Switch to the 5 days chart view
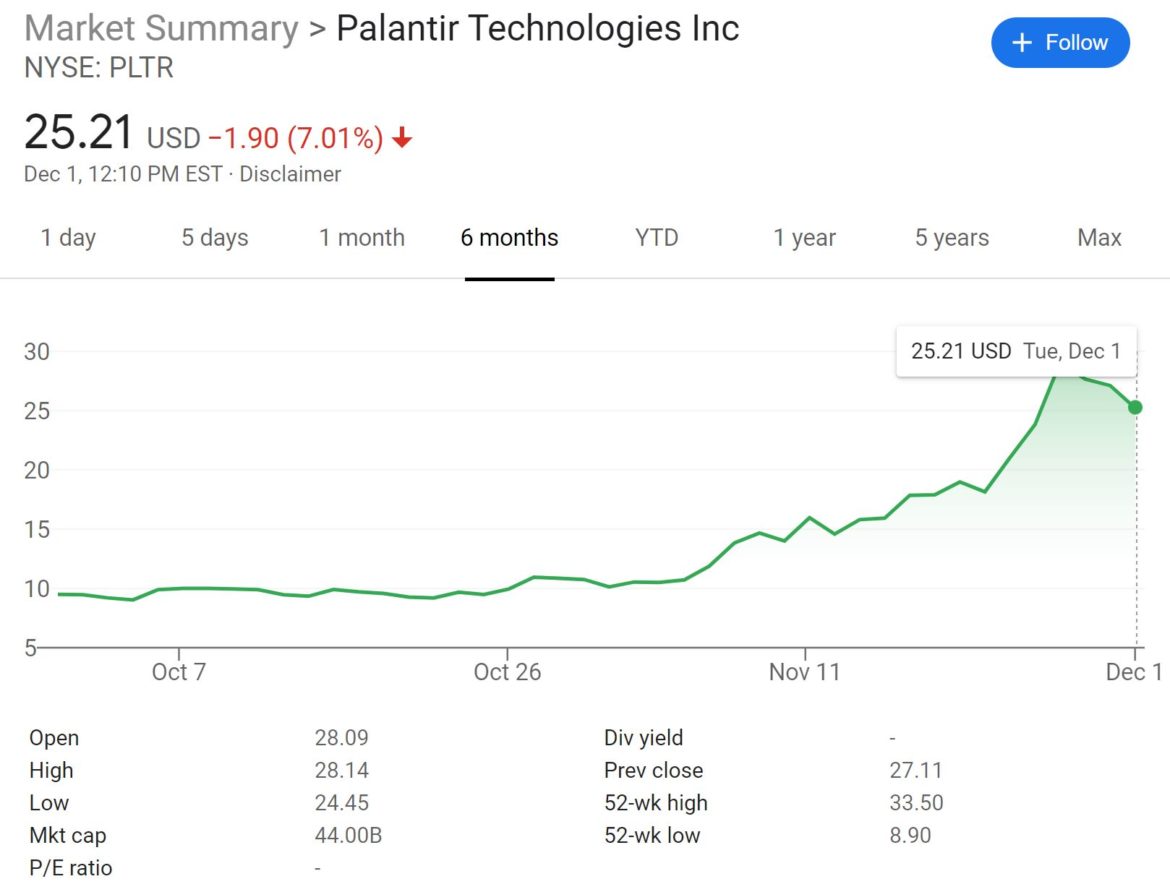 point(214,238)
